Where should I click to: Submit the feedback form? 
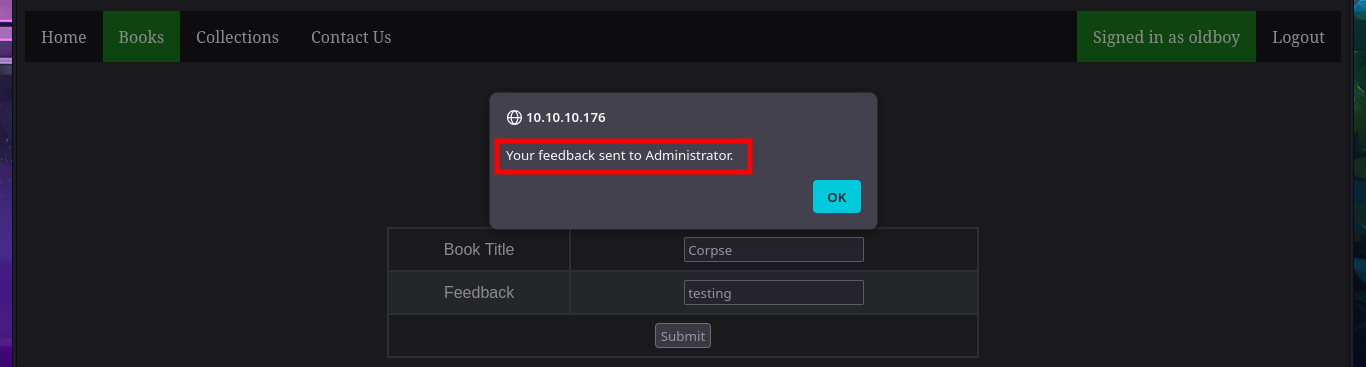[683, 336]
